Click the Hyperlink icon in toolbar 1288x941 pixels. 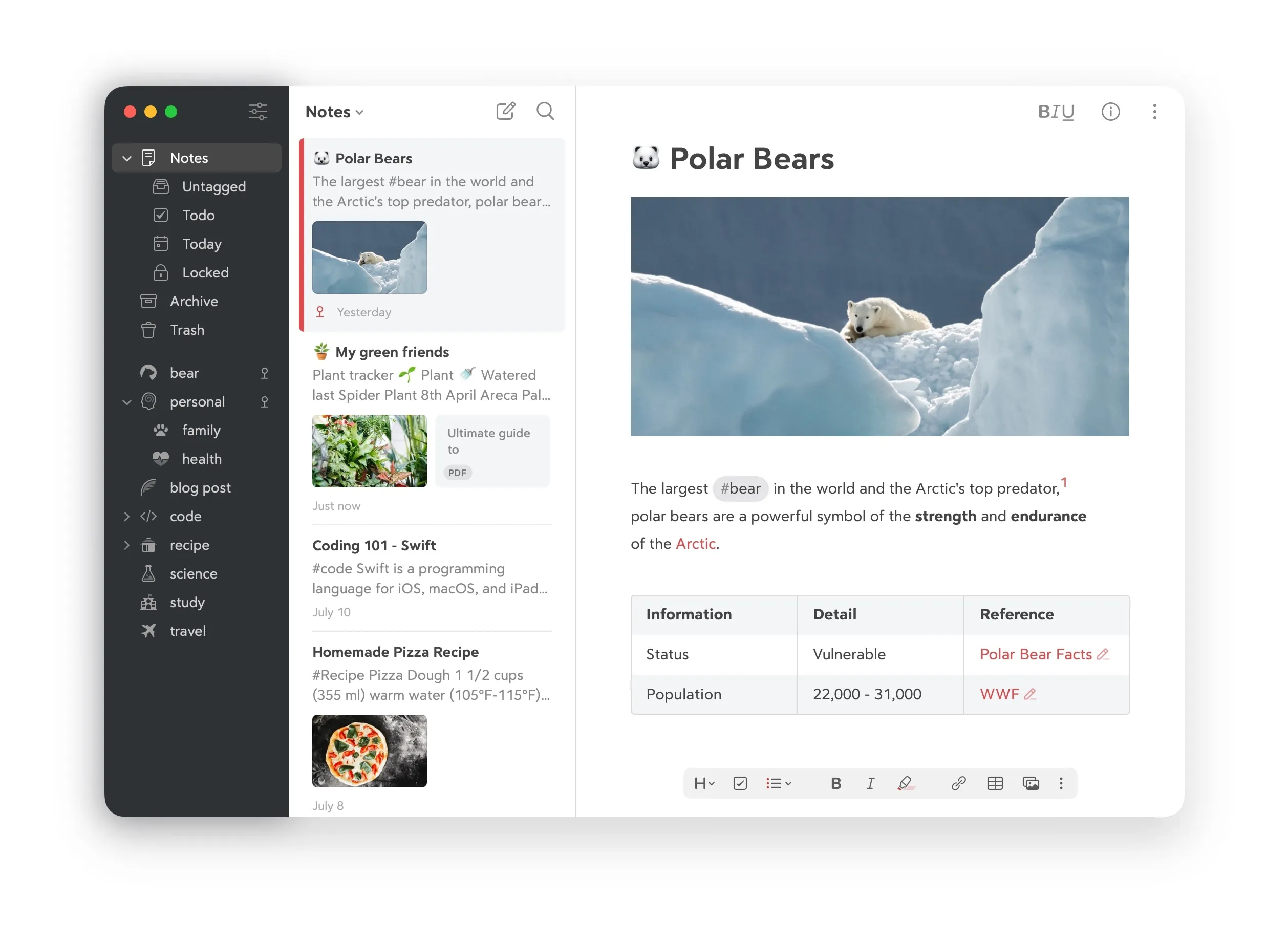[957, 783]
